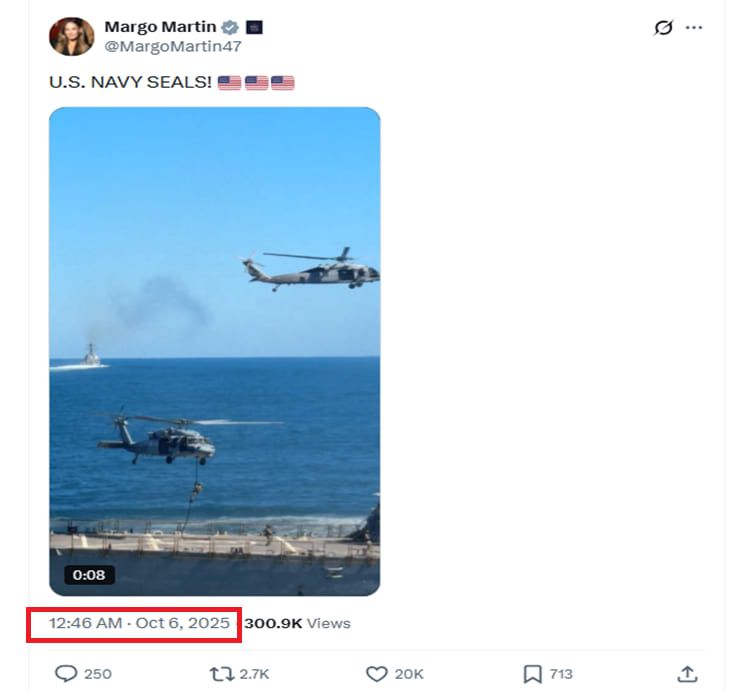Screen dimensions: 750x690
Task: Click the Margo Martin display name
Action: (160, 27)
